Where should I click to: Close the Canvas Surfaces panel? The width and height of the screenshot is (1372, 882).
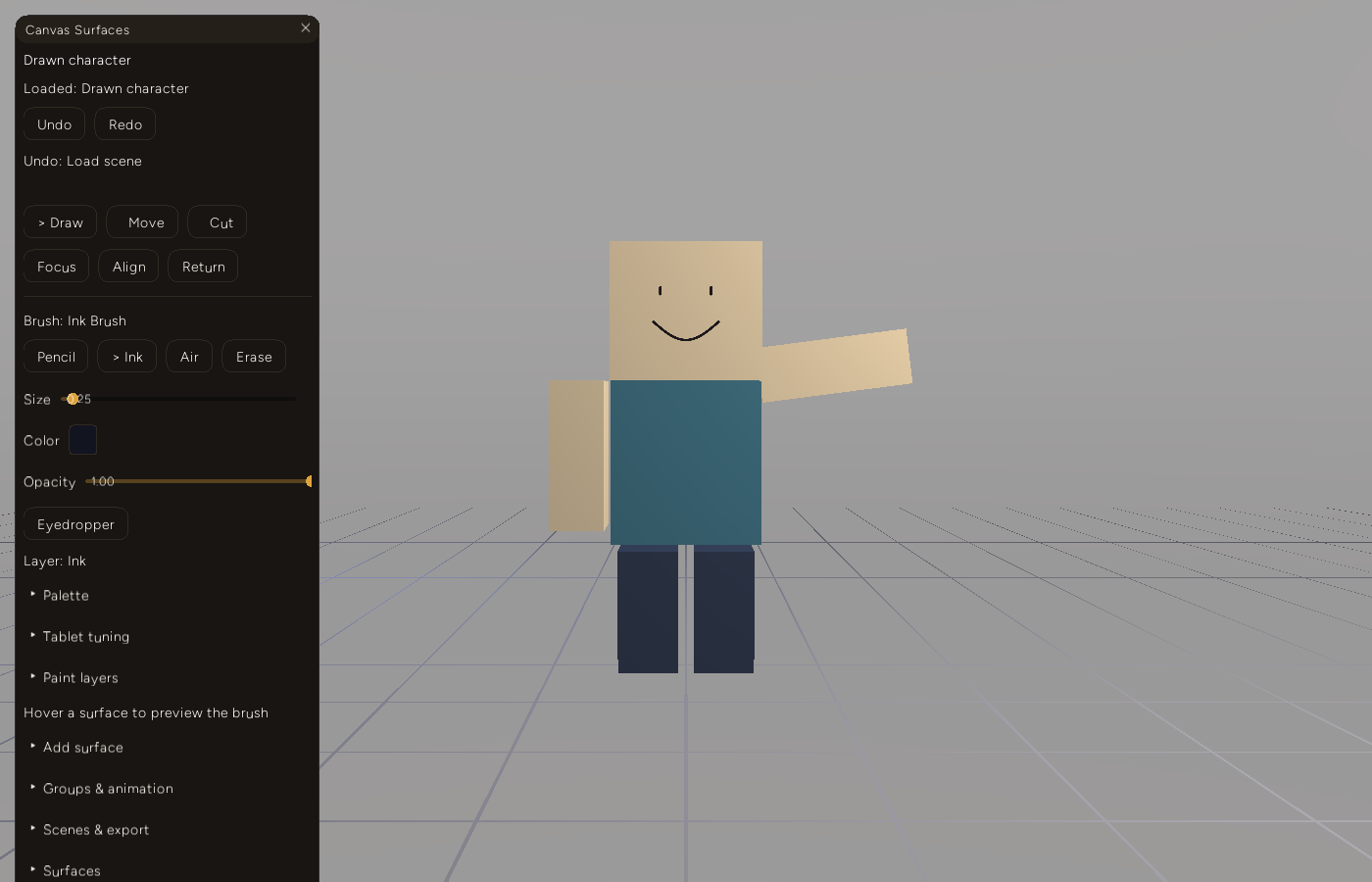(x=306, y=28)
